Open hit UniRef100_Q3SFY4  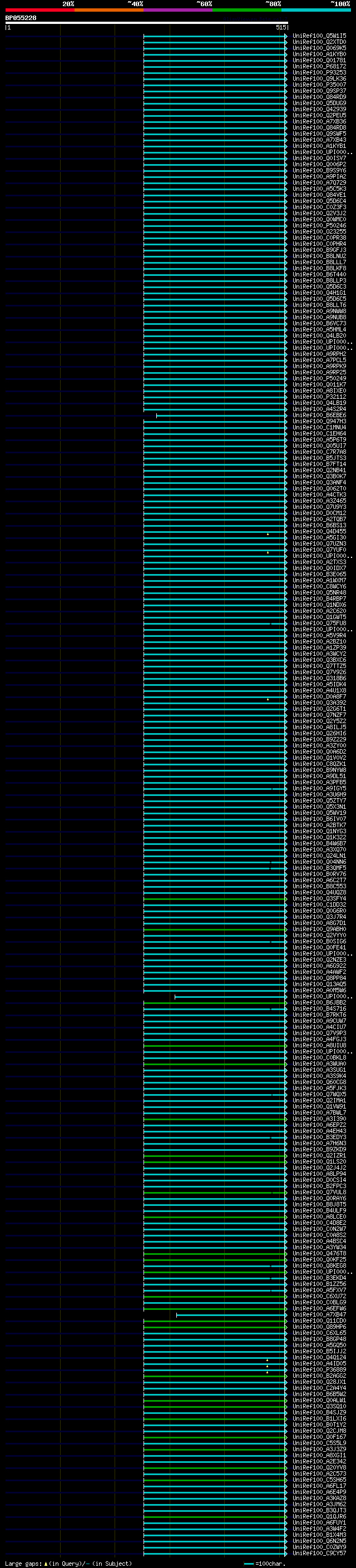[319, 898]
